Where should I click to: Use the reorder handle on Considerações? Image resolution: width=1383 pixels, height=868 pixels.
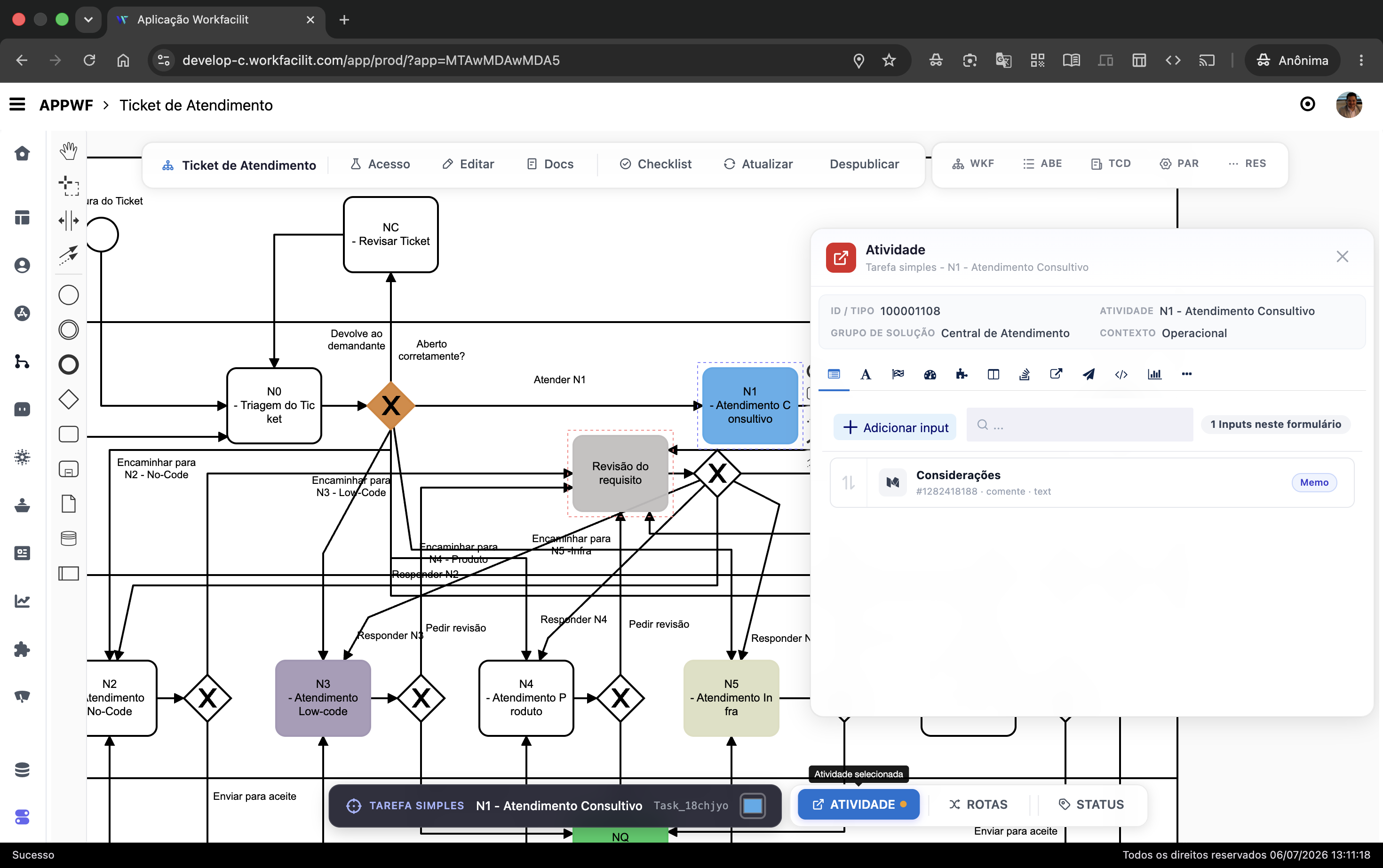pyautogui.click(x=848, y=482)
